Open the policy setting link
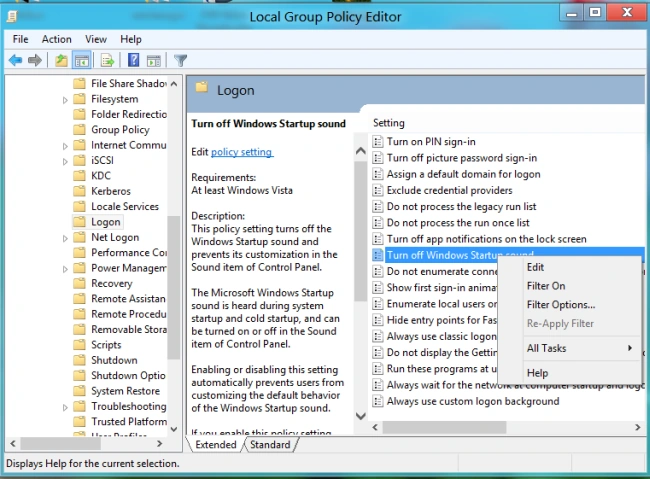 [242, 152]
